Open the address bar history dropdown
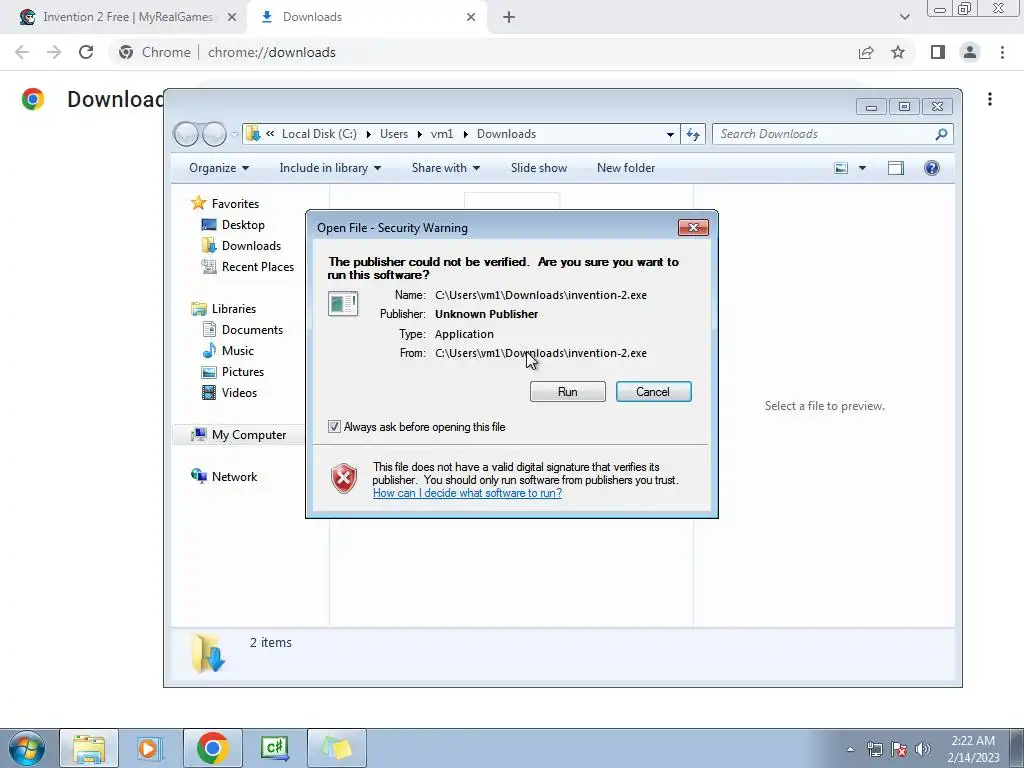 (x=670, y=135)
